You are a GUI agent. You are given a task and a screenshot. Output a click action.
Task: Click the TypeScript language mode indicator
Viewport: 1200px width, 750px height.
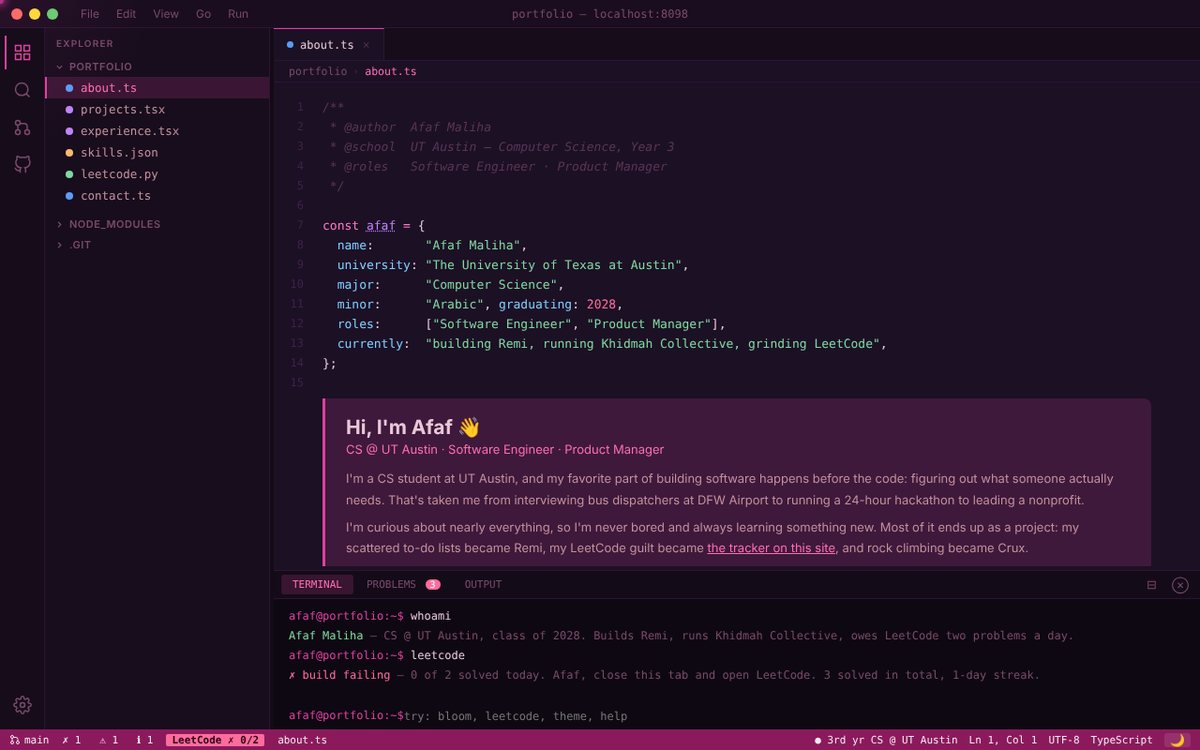(1121, 740)
